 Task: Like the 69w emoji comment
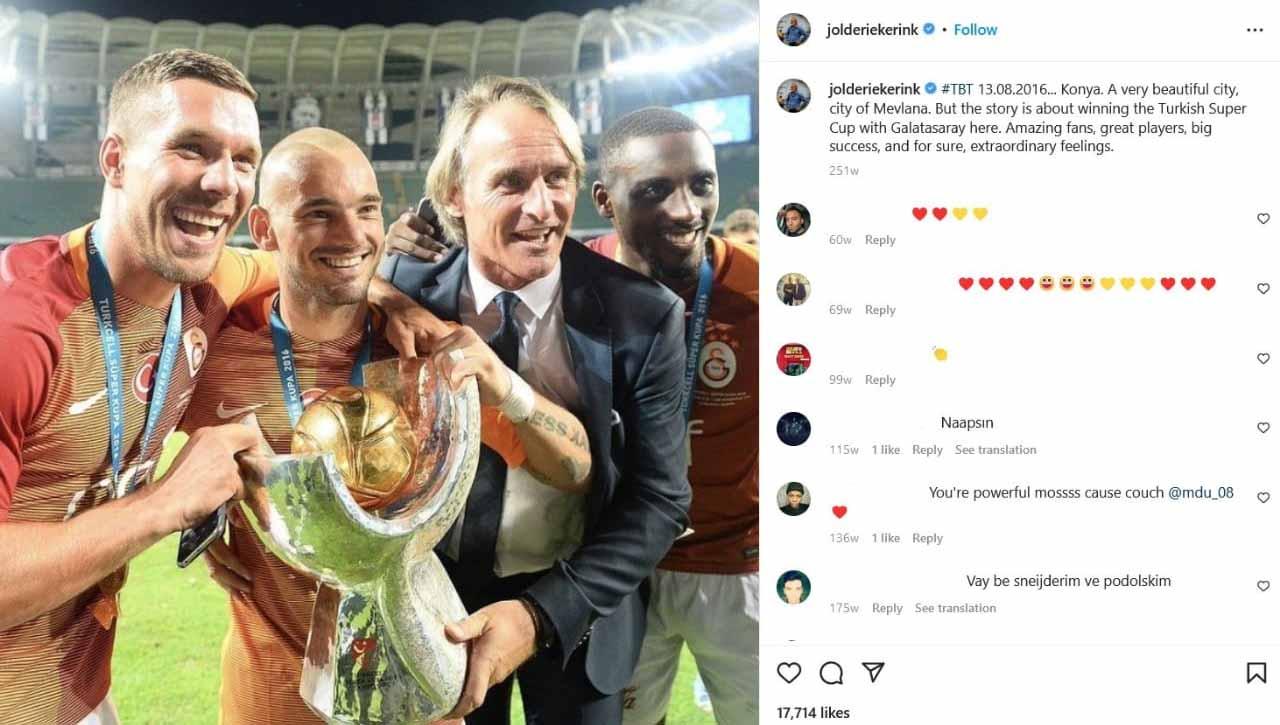coord(1263,288)
